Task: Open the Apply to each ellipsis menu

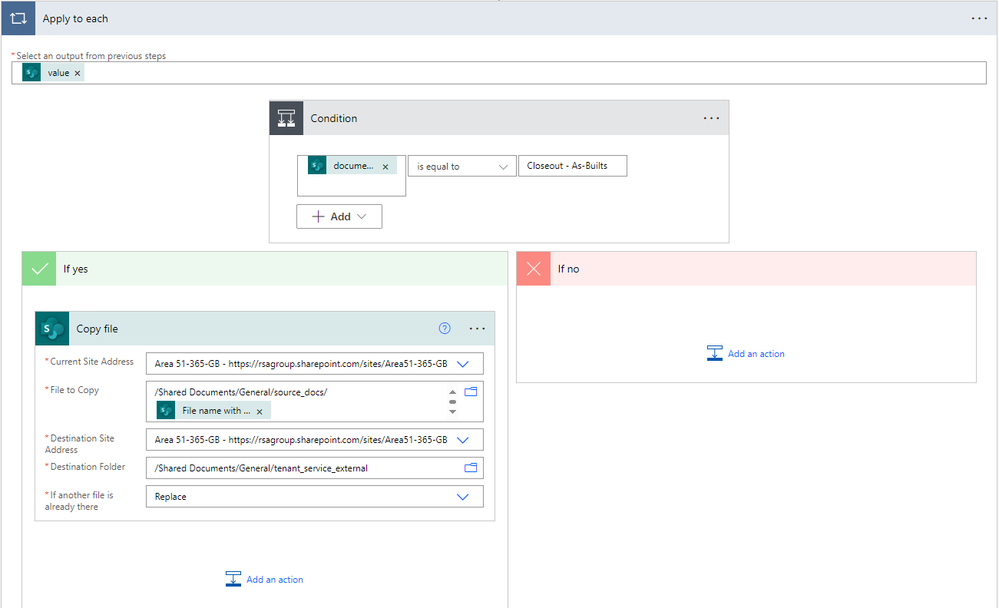Action: point(979,18)
